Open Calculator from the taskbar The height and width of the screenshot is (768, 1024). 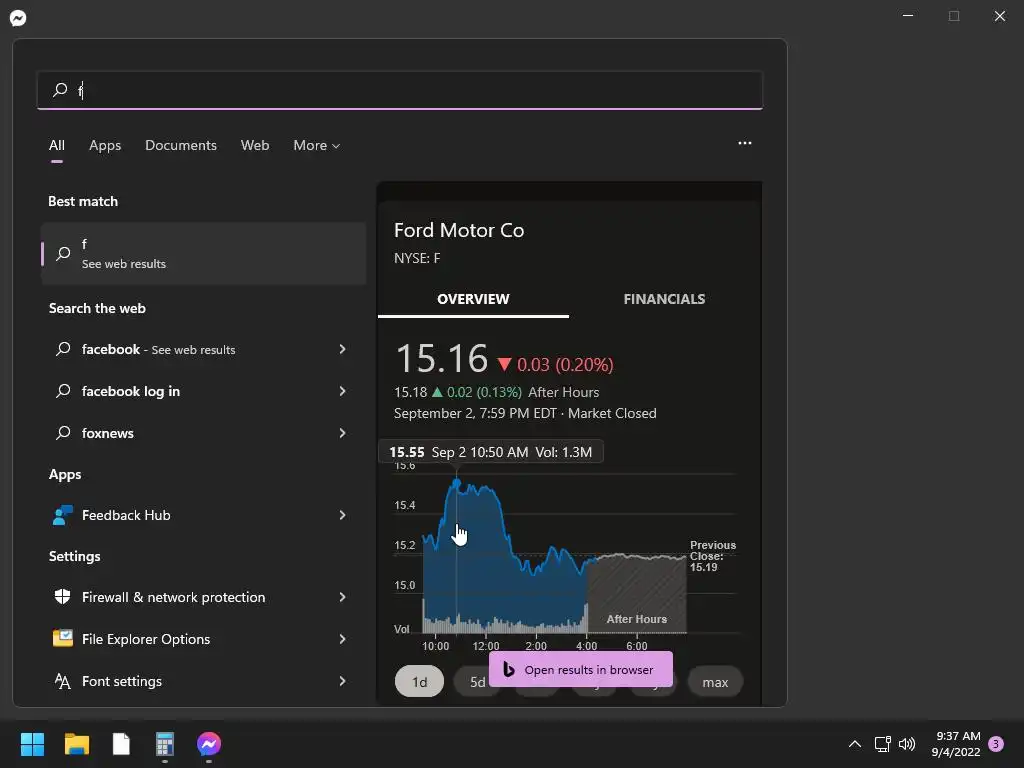165,744
